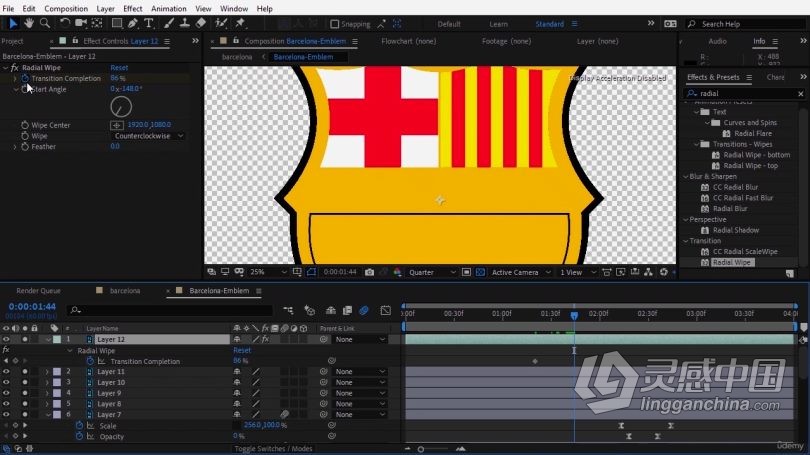Clear the Effects search with the X icon
810x455 pixels.
point(801,93)
